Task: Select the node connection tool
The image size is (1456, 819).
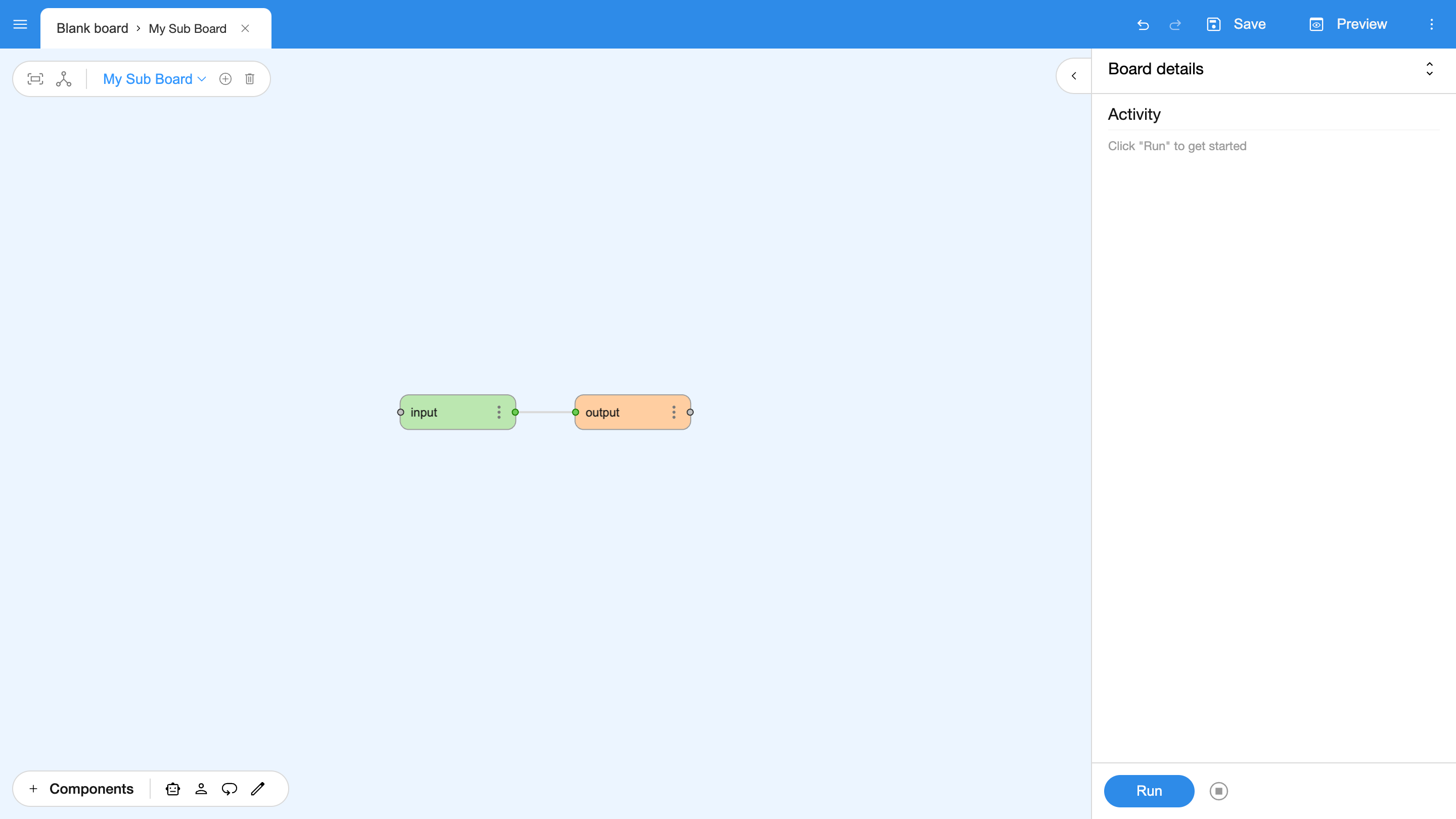Action: (x=64, y=79)
